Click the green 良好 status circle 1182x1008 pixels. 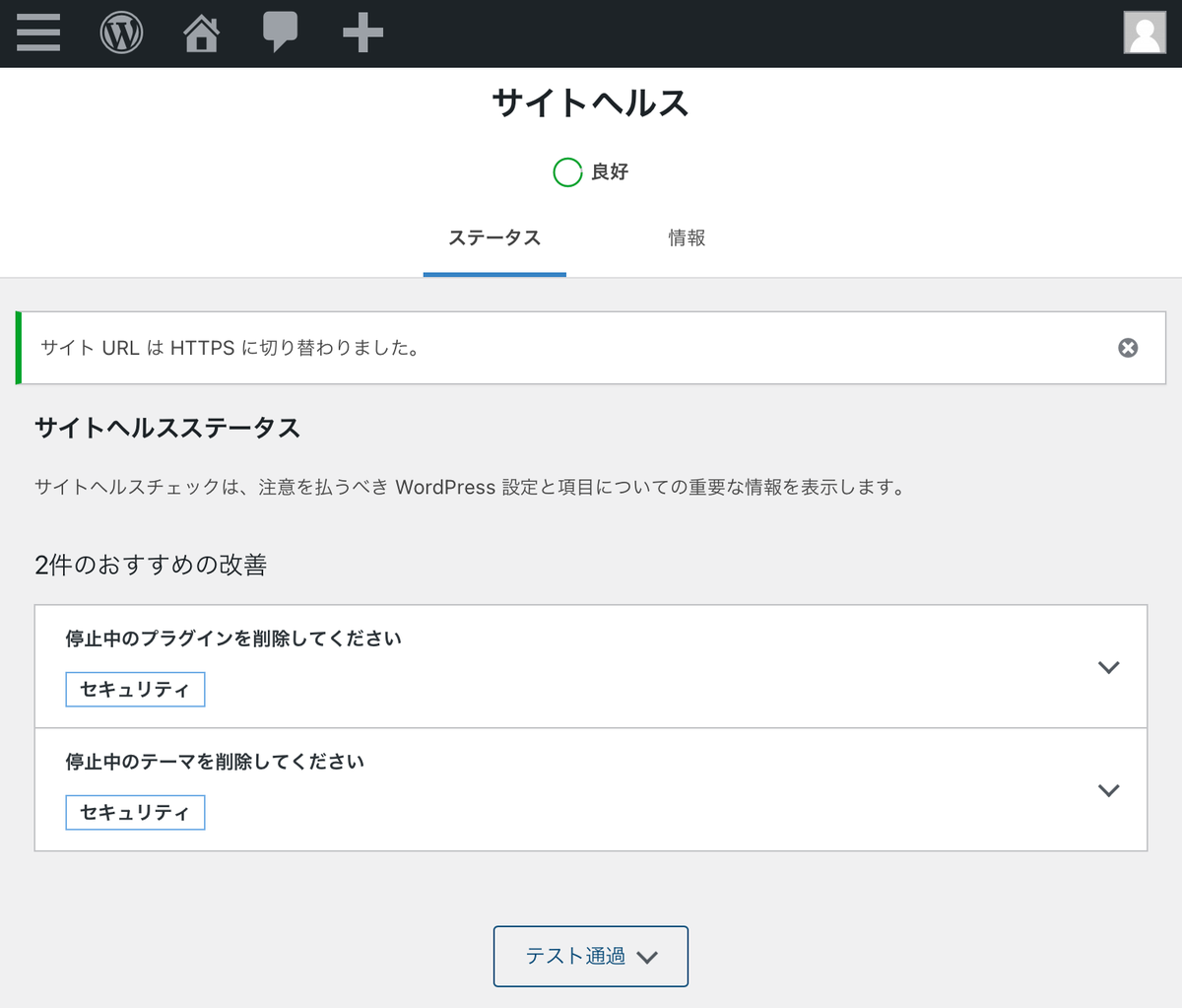(567, 171)
